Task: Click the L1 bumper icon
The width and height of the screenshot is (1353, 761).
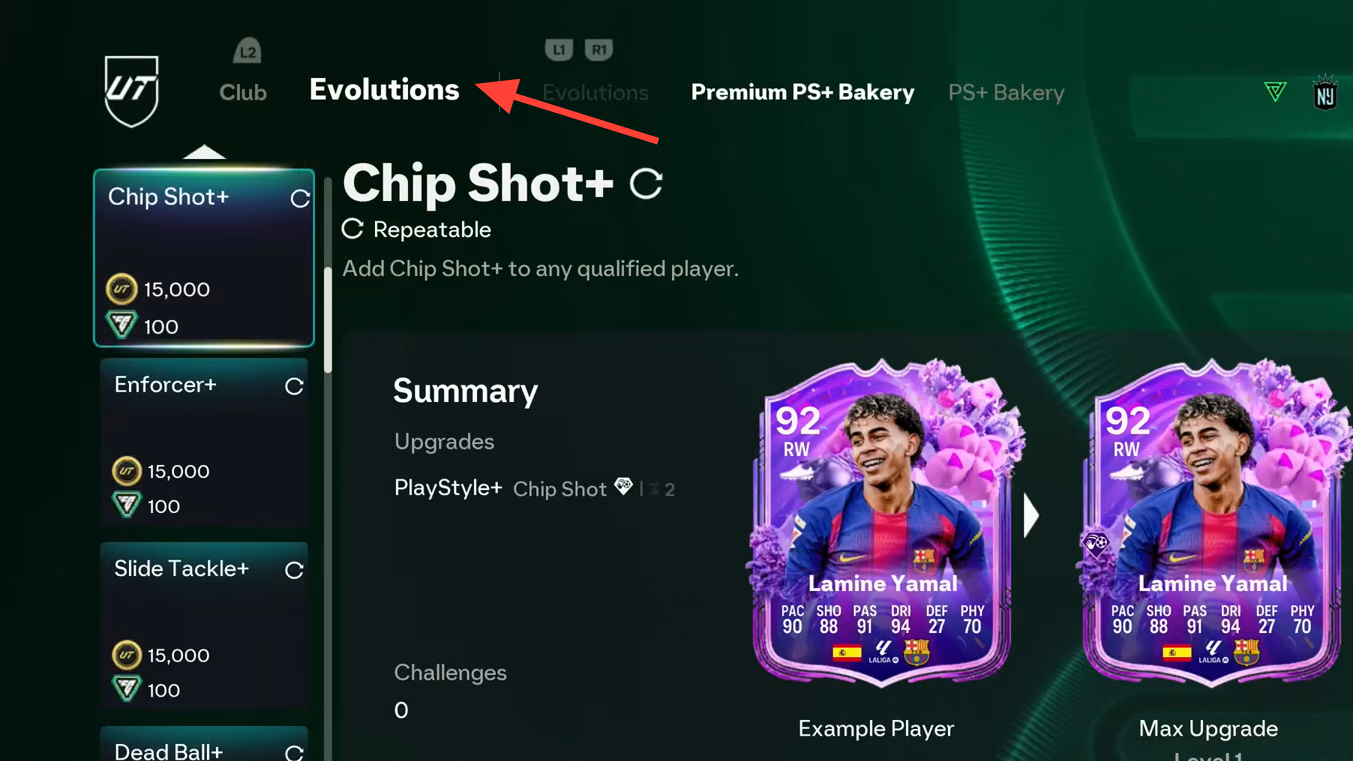Action: [x=559, y=49]
